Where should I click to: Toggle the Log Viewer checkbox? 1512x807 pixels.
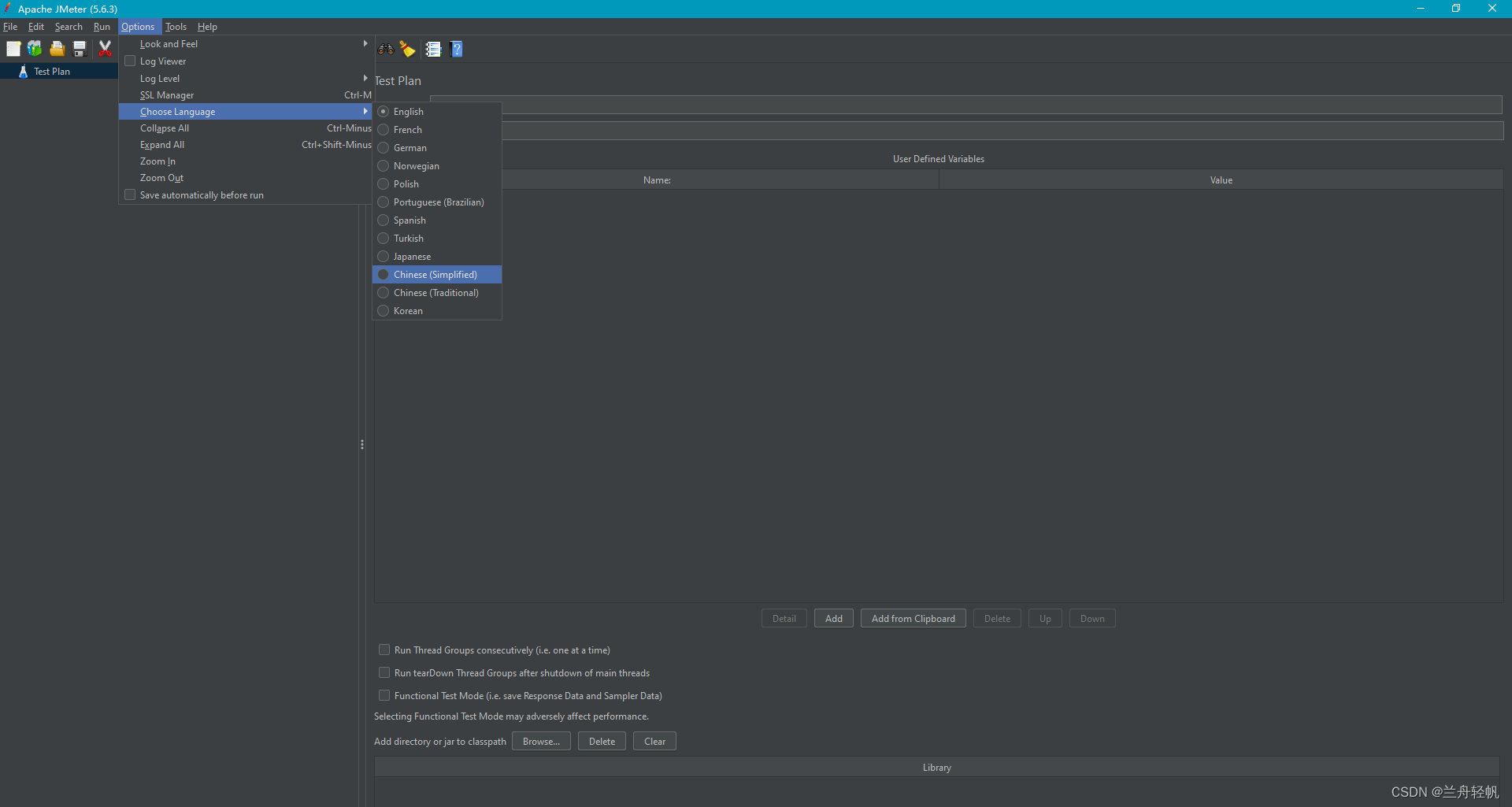tap(131, 61)
